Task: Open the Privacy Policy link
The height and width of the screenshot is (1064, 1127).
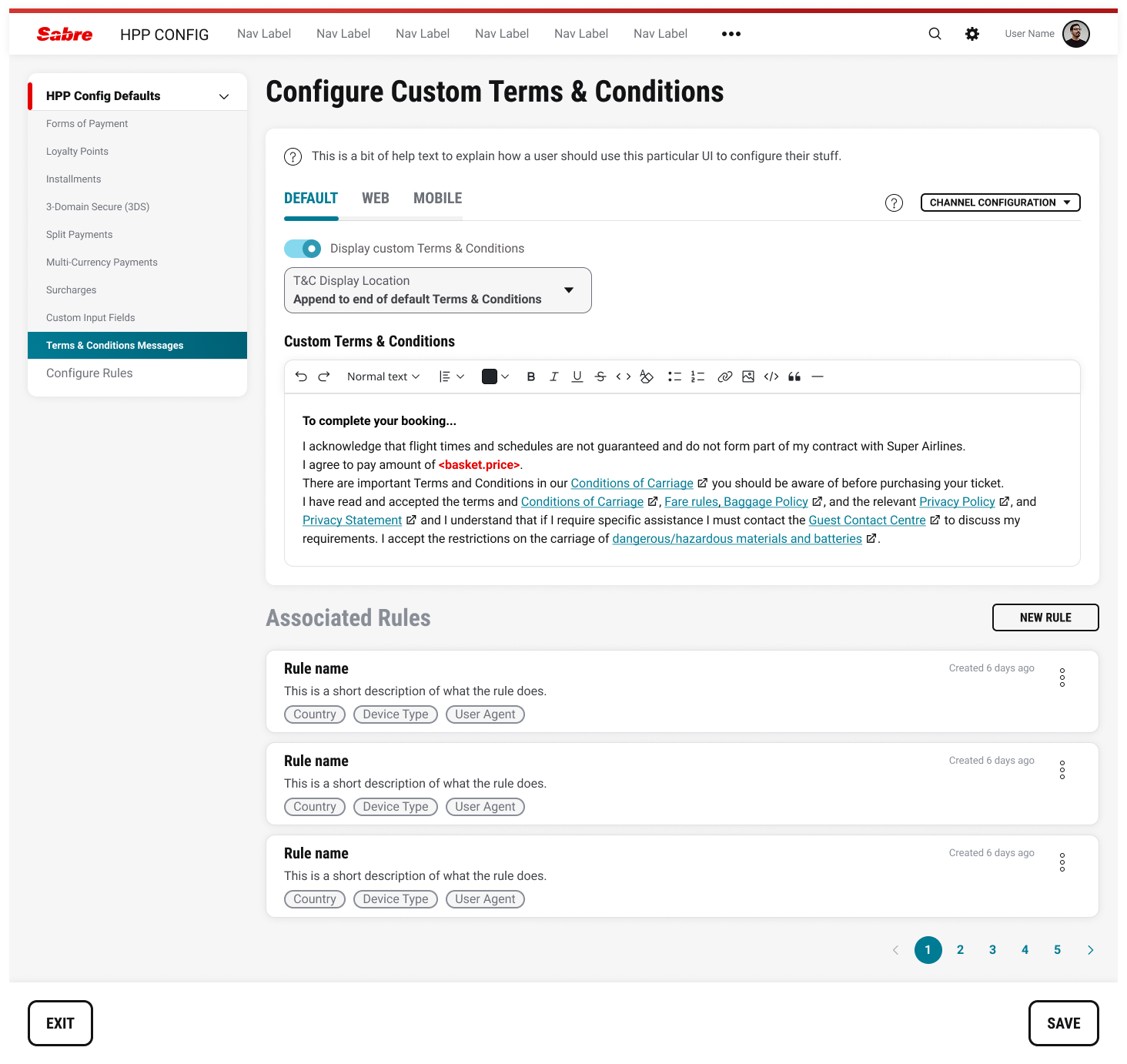Action: 957,502
